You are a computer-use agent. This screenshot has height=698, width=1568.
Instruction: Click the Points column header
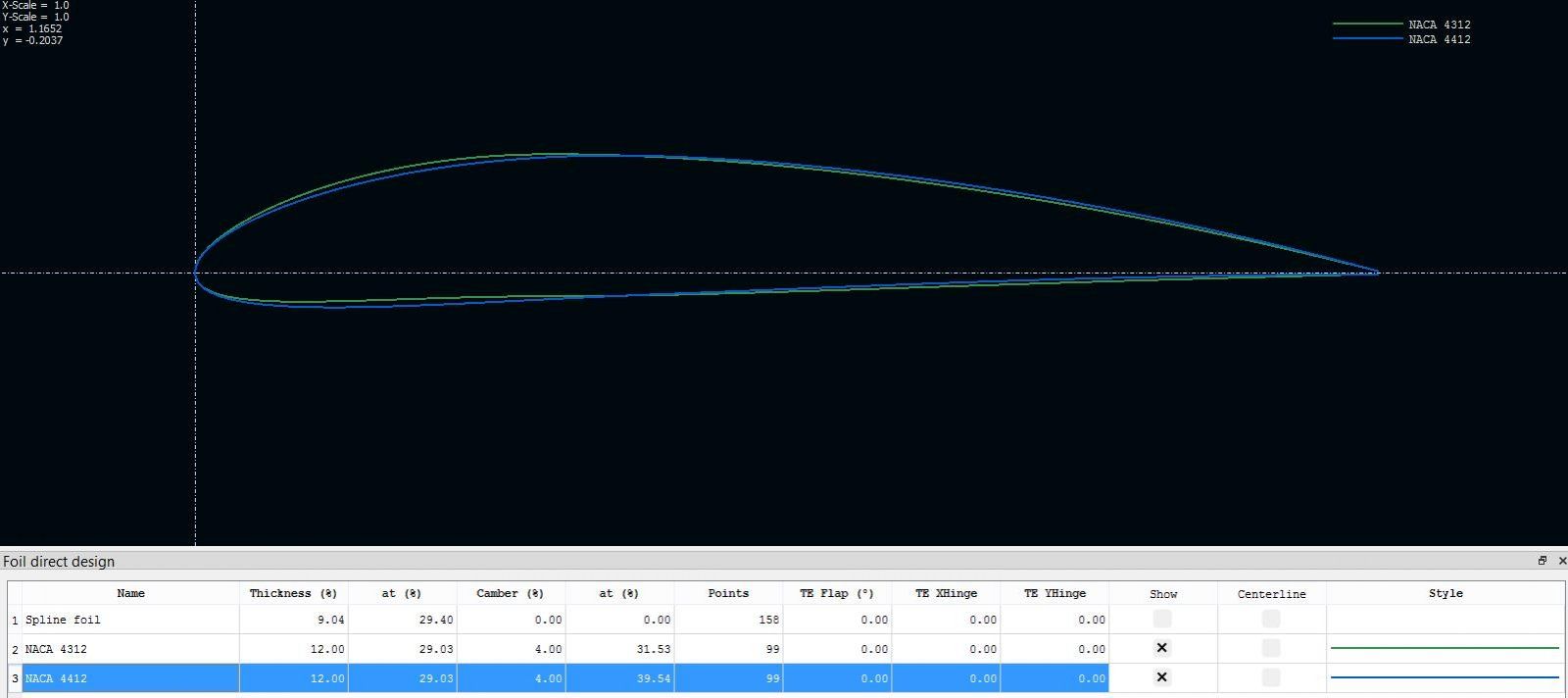(728, 593)
